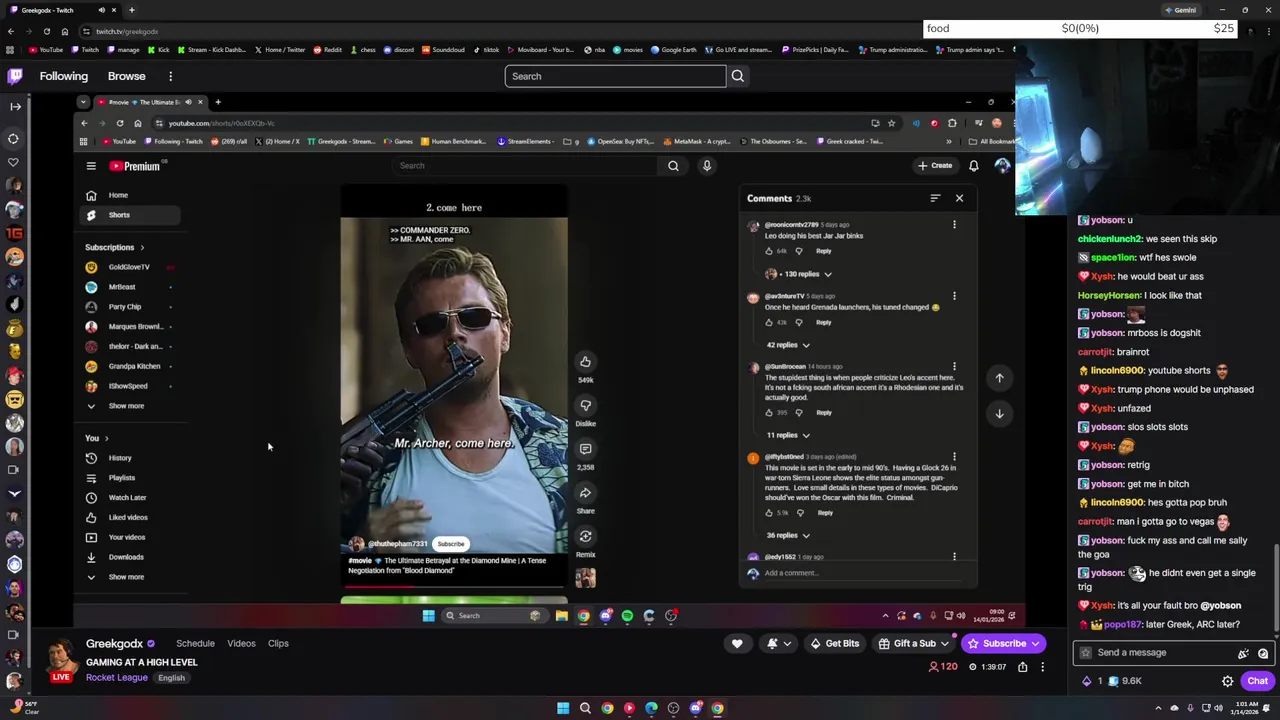Screen dimensions: 1280x720
Task: Go to previous short with up arrow
Action: coord(999,378)
